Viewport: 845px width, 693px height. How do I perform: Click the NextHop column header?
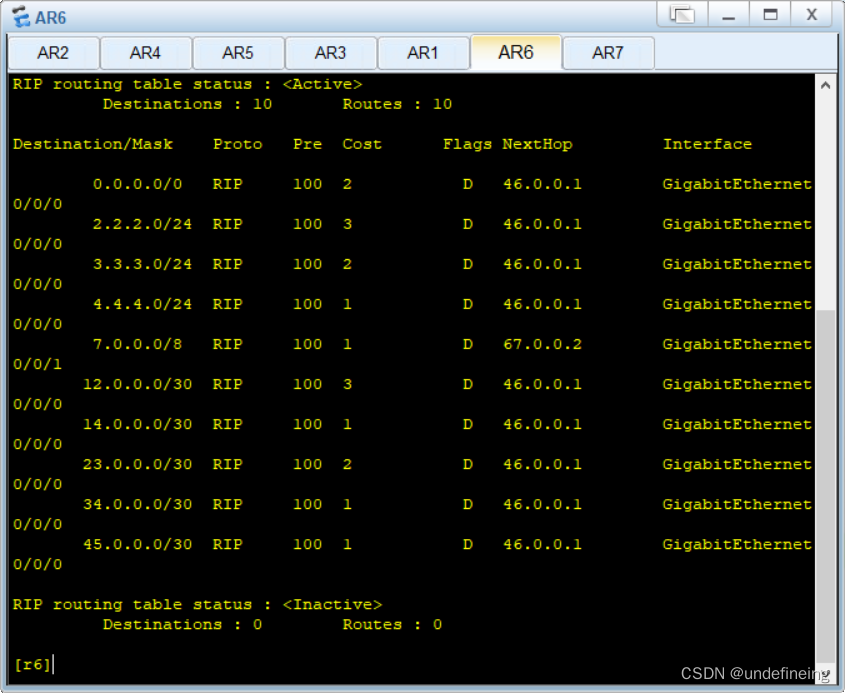click(537, 144)
